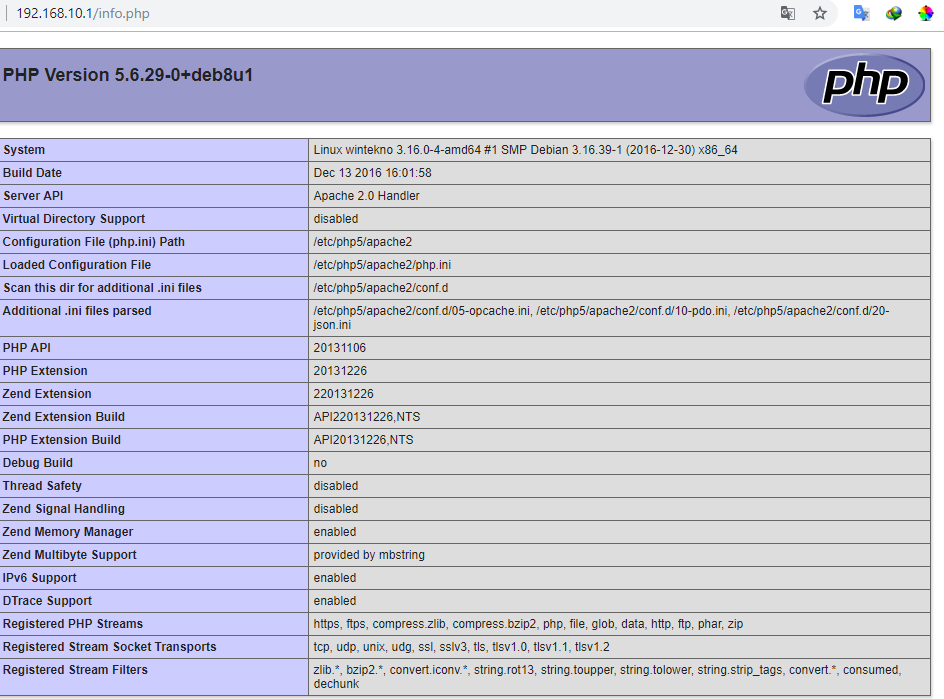Click the Zend Memory Manager 'enabled' value
This screenshot has height=699, width=944.
tap(335, 532)
